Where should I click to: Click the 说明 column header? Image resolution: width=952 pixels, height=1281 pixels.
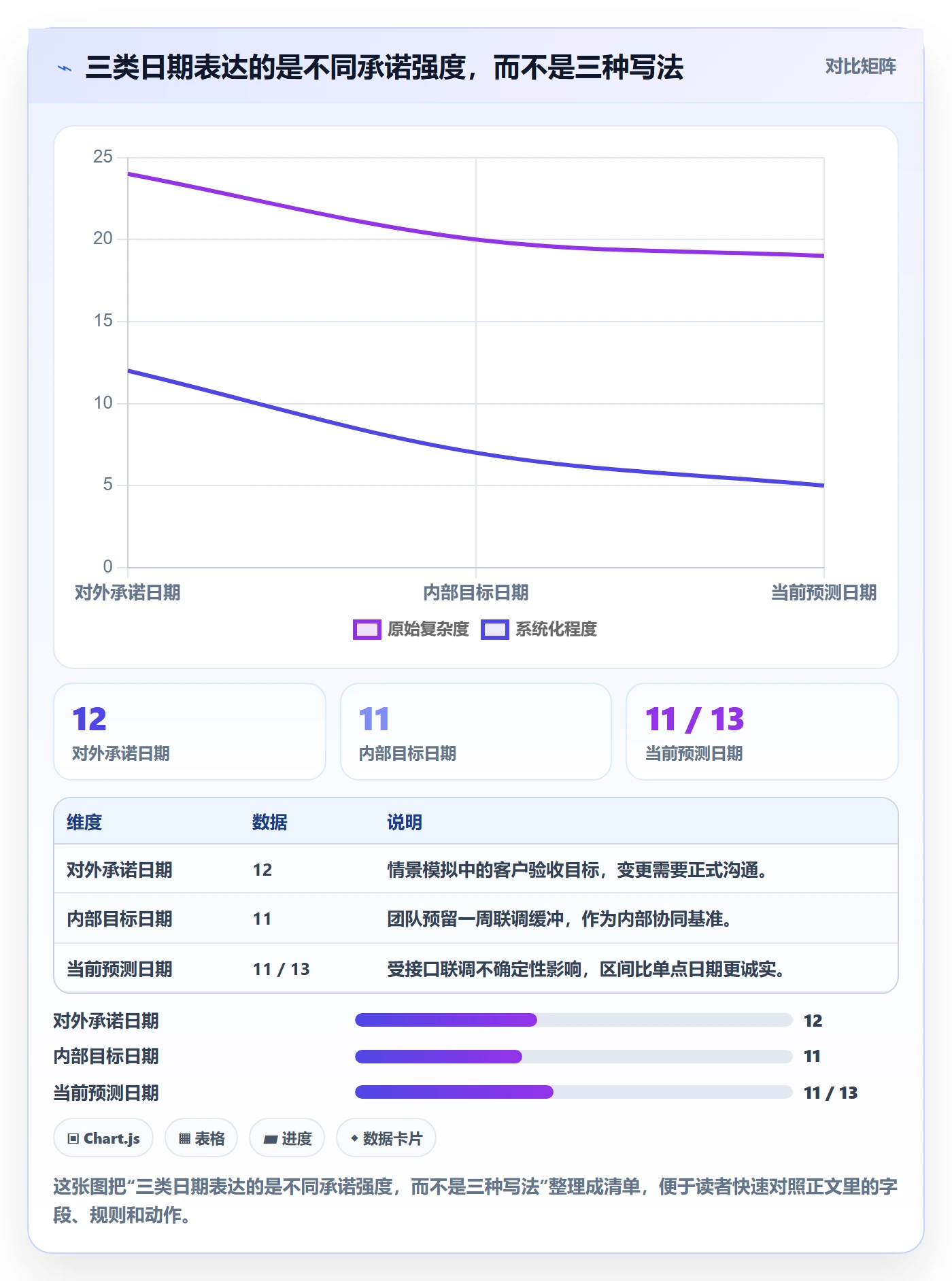(405, 822)
